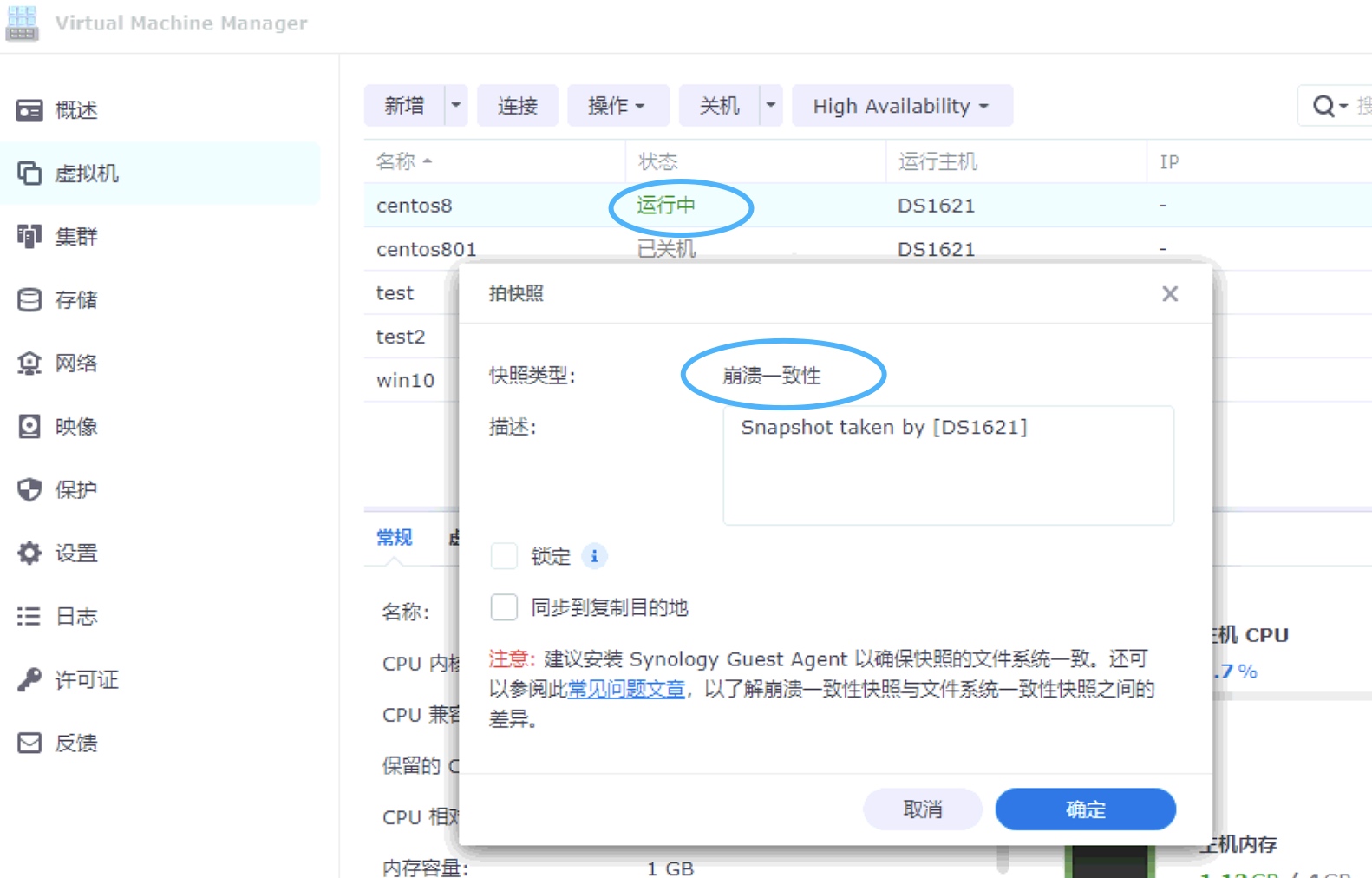
Task: Open the 设置 settings gear icon
Action: (x=29, y=553)
